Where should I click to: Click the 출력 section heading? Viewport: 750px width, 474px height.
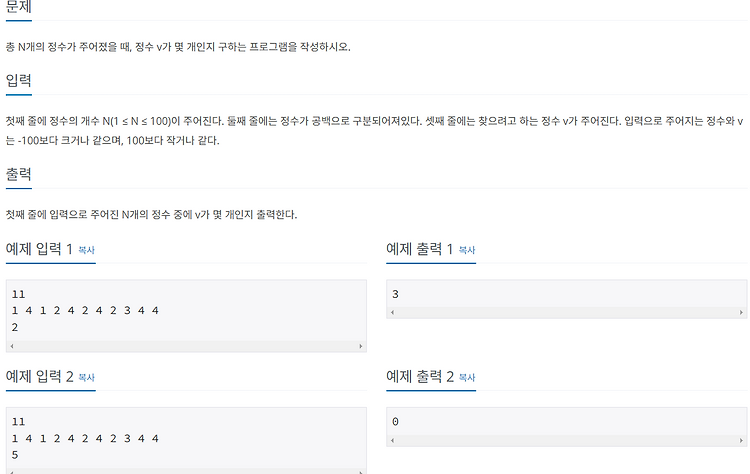coord(19,174)
